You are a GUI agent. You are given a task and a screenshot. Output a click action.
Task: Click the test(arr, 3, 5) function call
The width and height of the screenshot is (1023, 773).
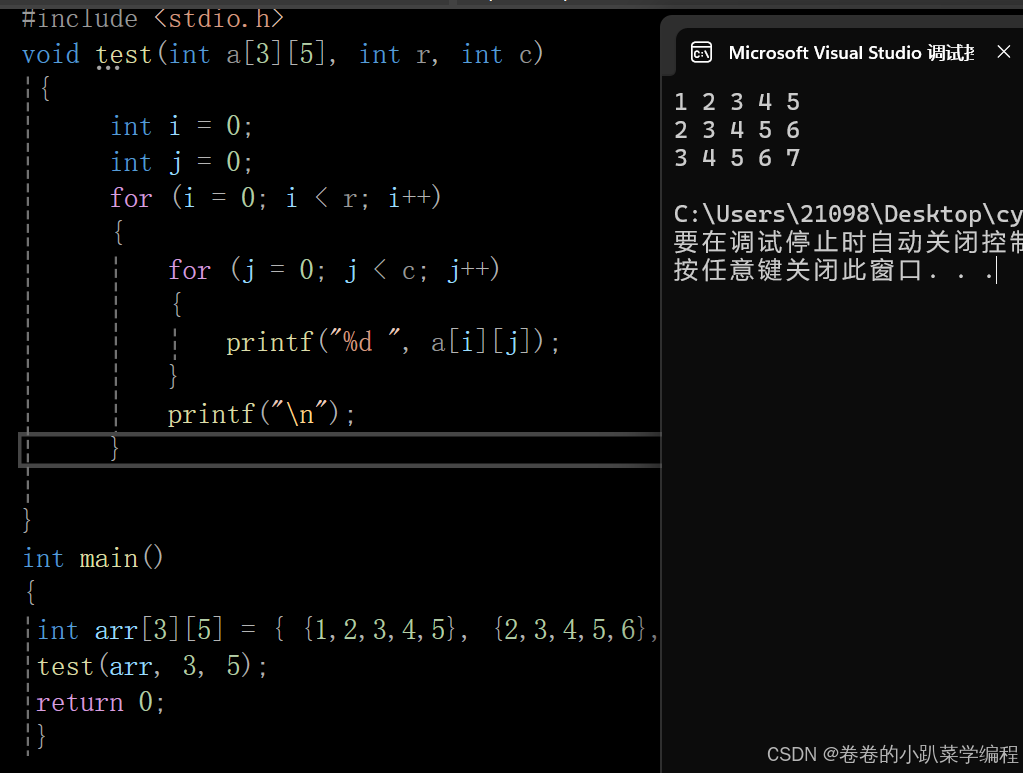(x=150, y=665)
